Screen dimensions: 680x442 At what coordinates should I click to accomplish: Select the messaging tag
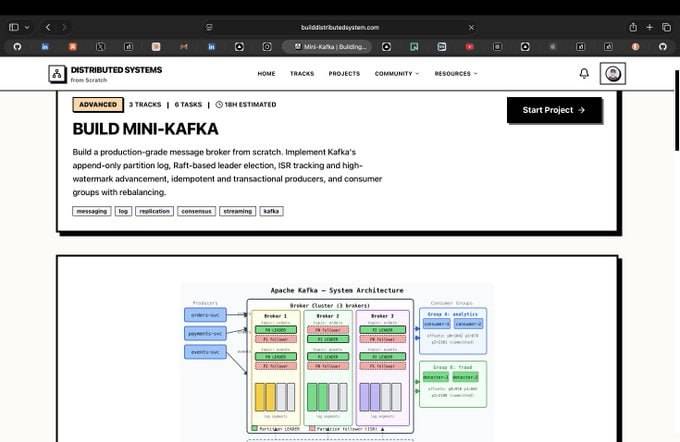pyautogui.click(x=92, y=211)
